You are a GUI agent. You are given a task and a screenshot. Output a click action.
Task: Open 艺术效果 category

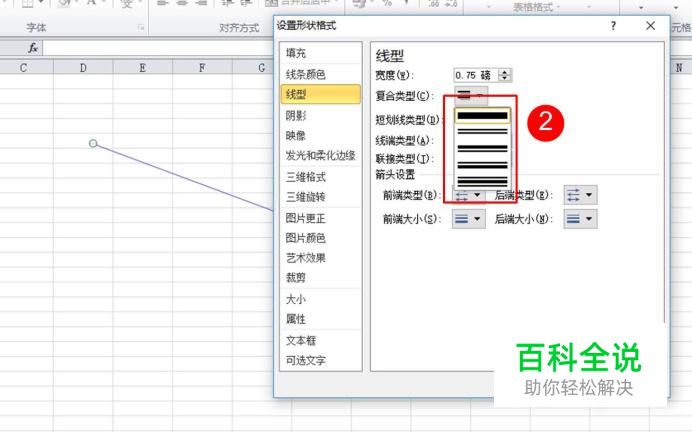pos(320,258)
